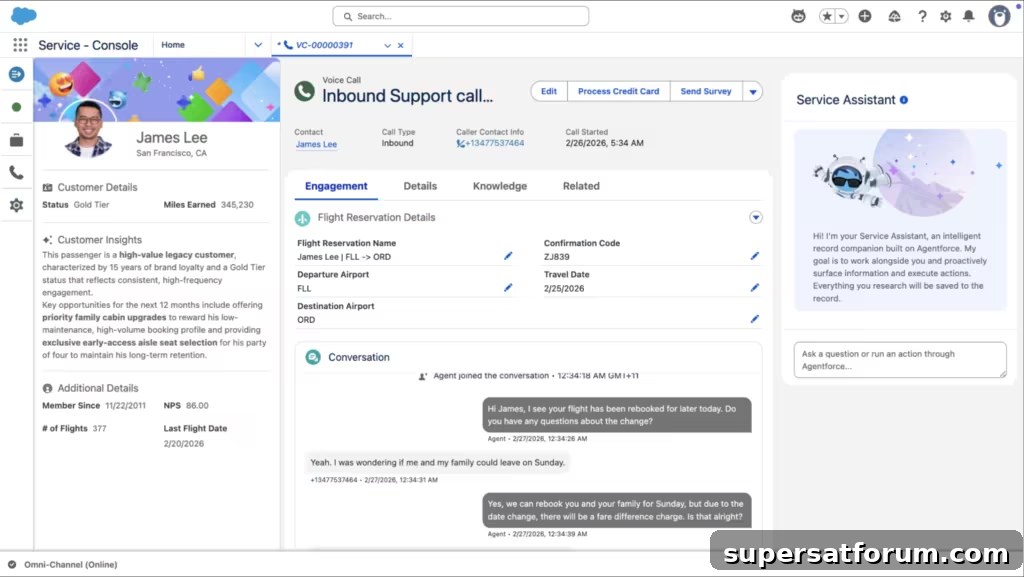Open the phone sidebar icon
Screen dimensions: 1024x577
click(16, 172)
